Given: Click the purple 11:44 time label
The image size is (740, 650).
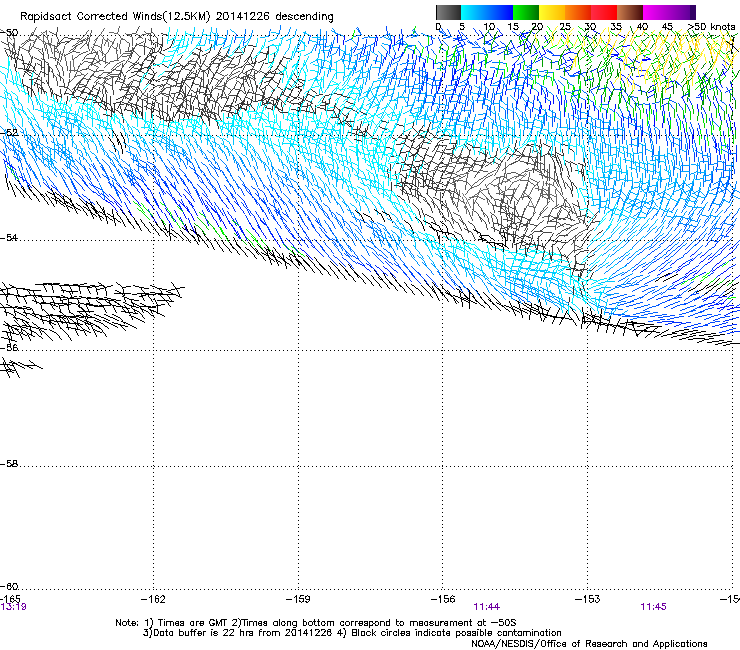Looking at the screenshot, I should tap(487, 607).
